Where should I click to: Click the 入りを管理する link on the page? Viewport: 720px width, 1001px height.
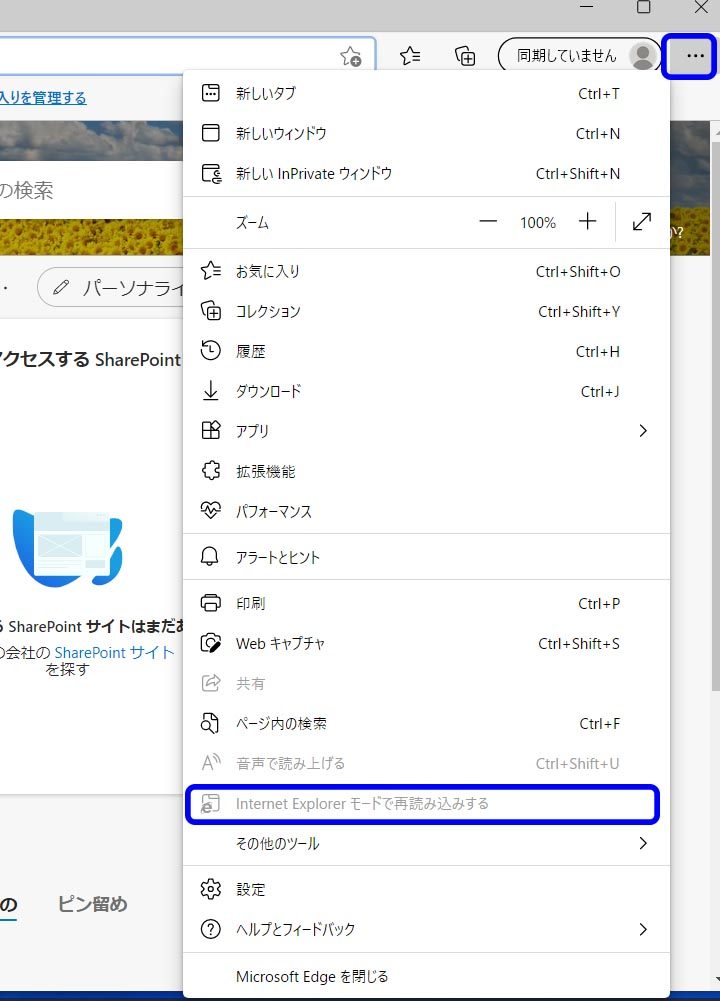[43, 98]
